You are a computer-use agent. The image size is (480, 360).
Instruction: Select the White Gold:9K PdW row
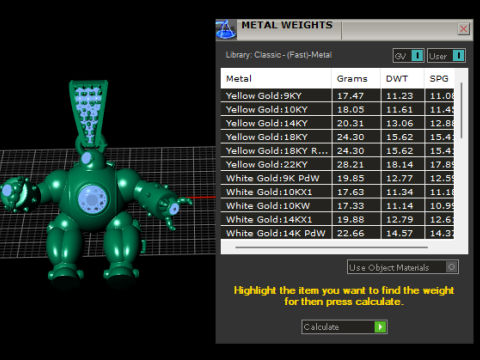(337, 178)
